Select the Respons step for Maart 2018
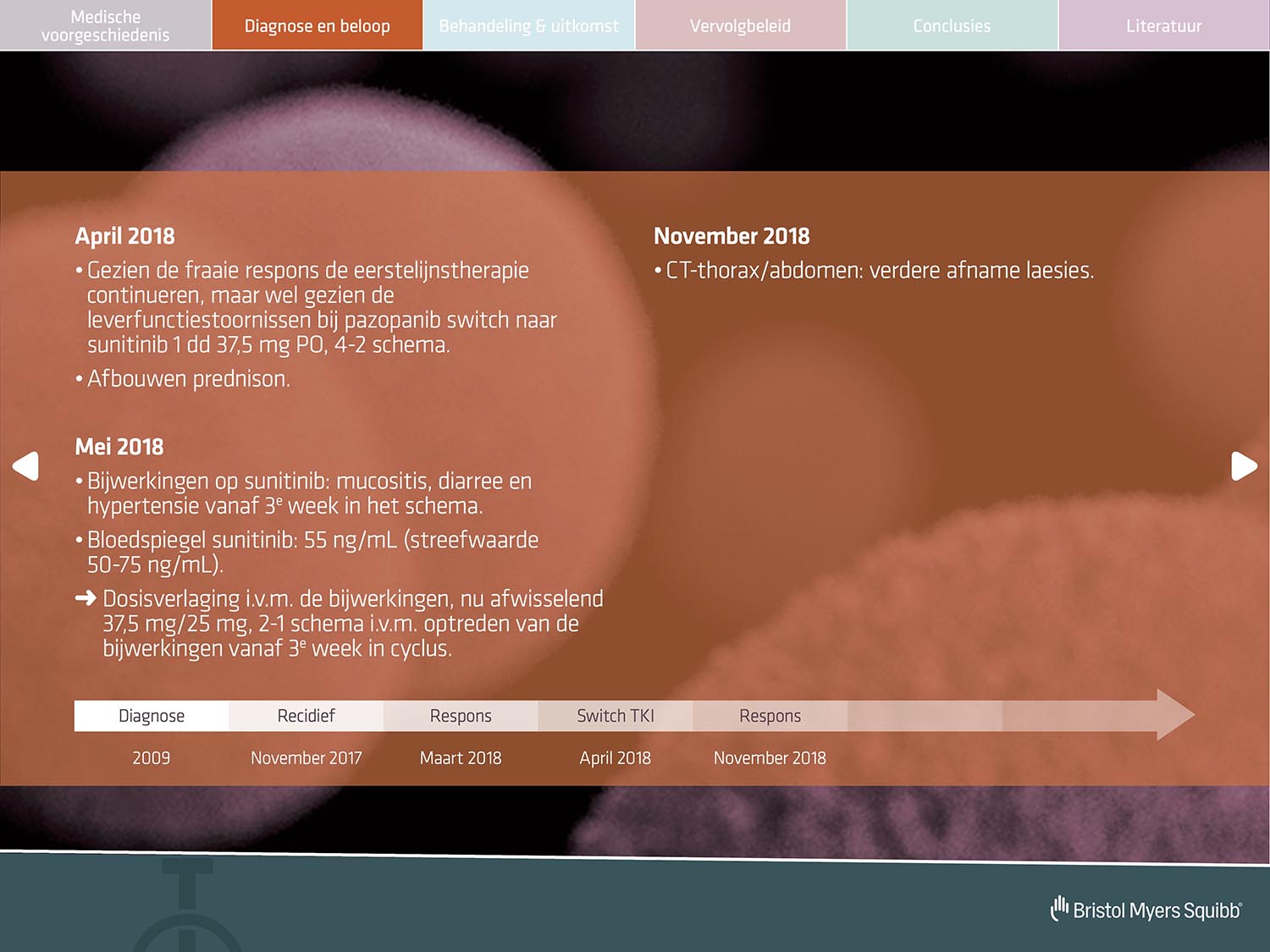1270x952 pixels. coord(461,716)
